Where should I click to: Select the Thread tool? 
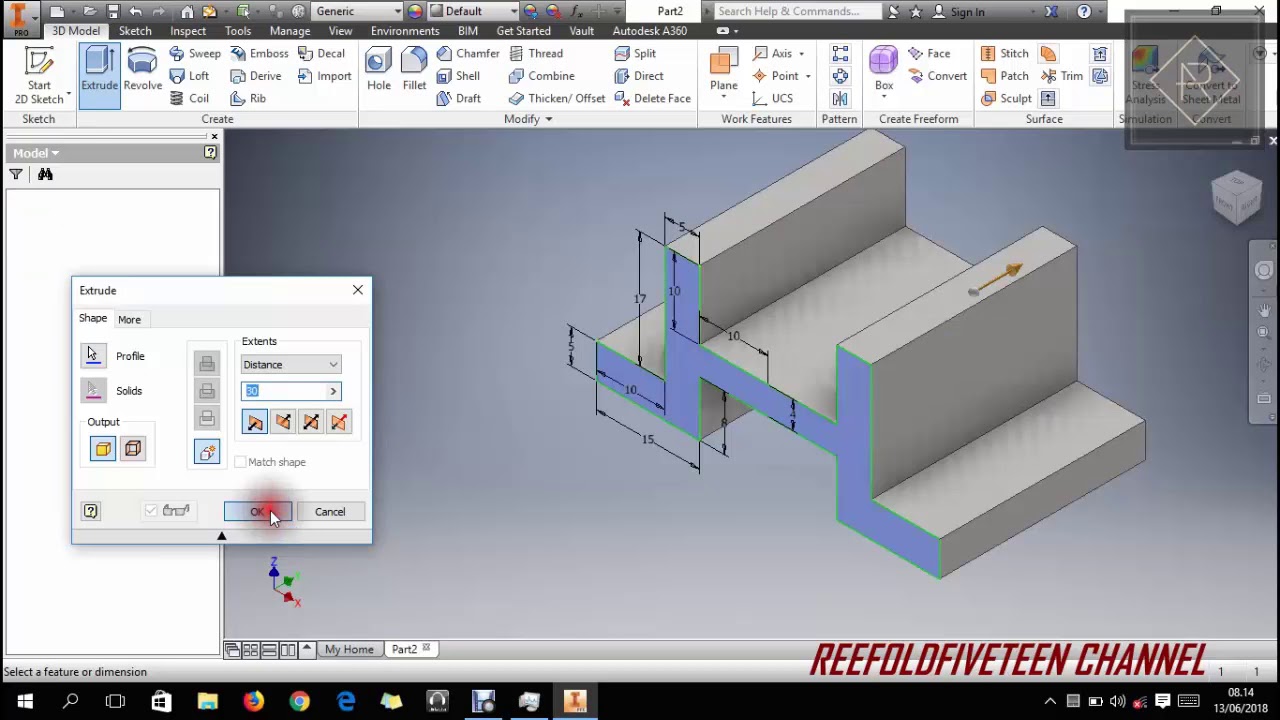coord(535,53)
